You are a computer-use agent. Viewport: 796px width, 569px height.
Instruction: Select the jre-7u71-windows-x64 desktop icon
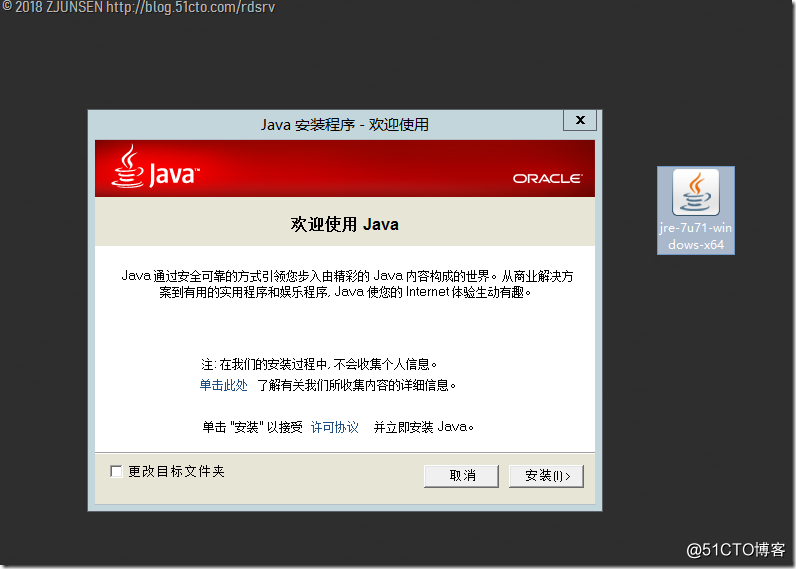pyautogui.click(x=695, y=210)
